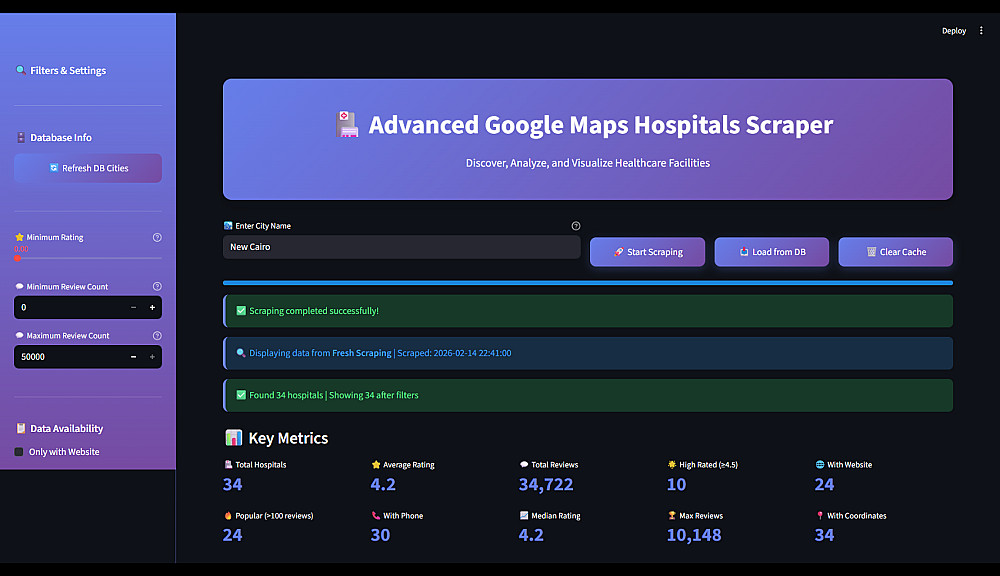Increase Maximum Review Count with plus
The width and height of the screenshot is (1000, 576).
pos(152,357)
